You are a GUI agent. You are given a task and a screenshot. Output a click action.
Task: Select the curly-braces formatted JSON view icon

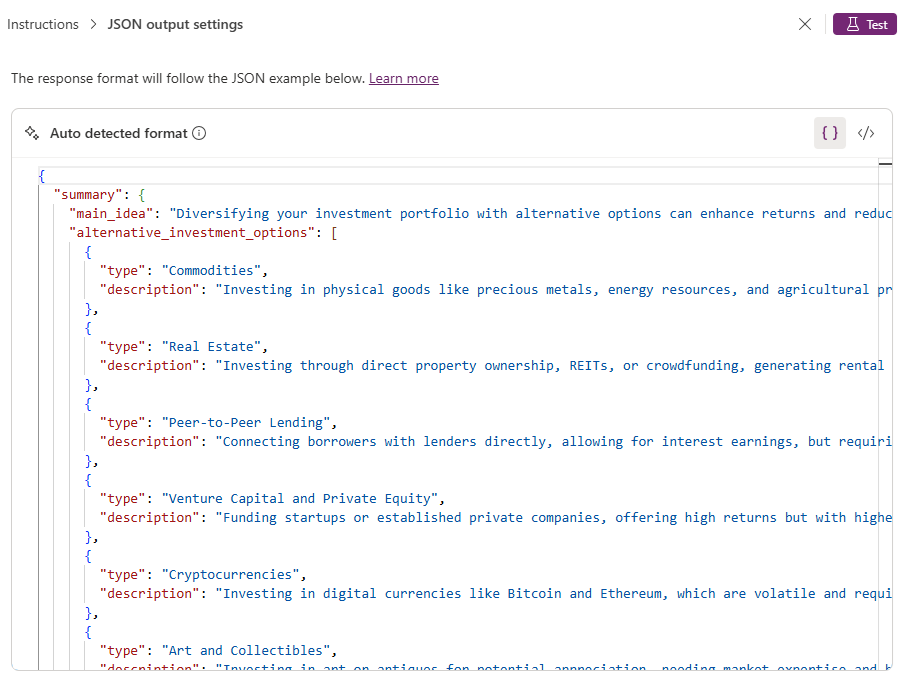point(830,132)
